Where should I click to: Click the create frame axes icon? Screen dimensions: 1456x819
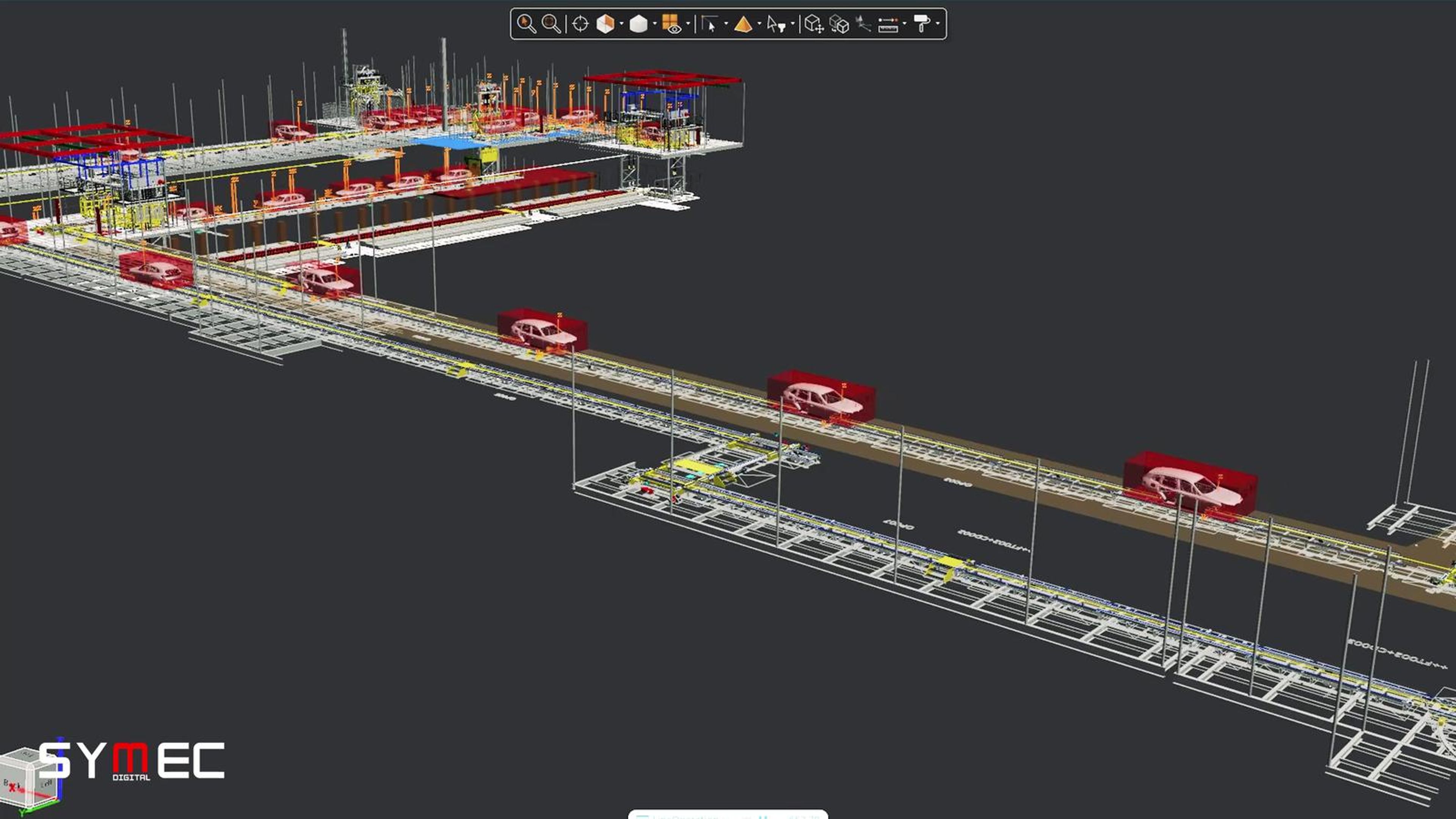(863, 24)
